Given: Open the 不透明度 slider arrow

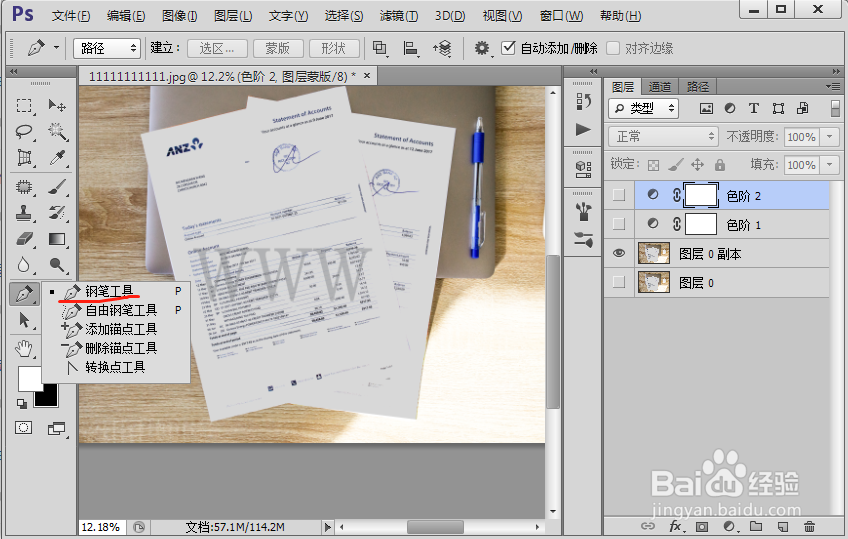Looking at the screenshot, I should click(830, 137).
